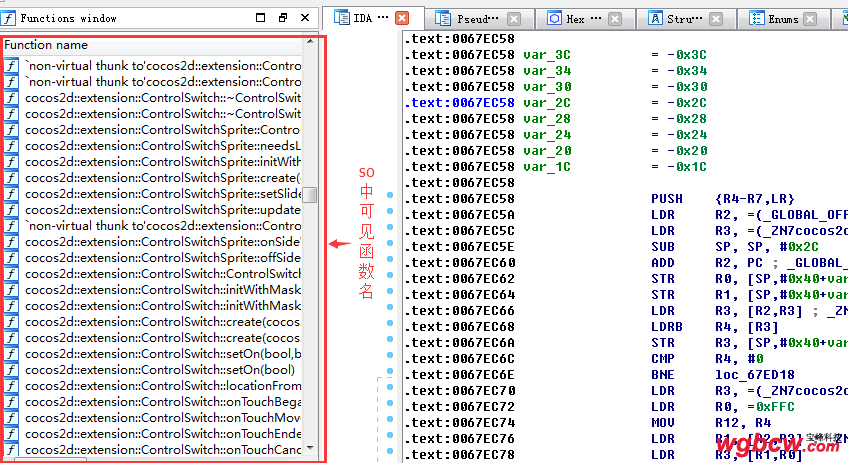Select ControlSwitch::setOn(bool,b function row

pyautogui.click(x=152, y=354)
